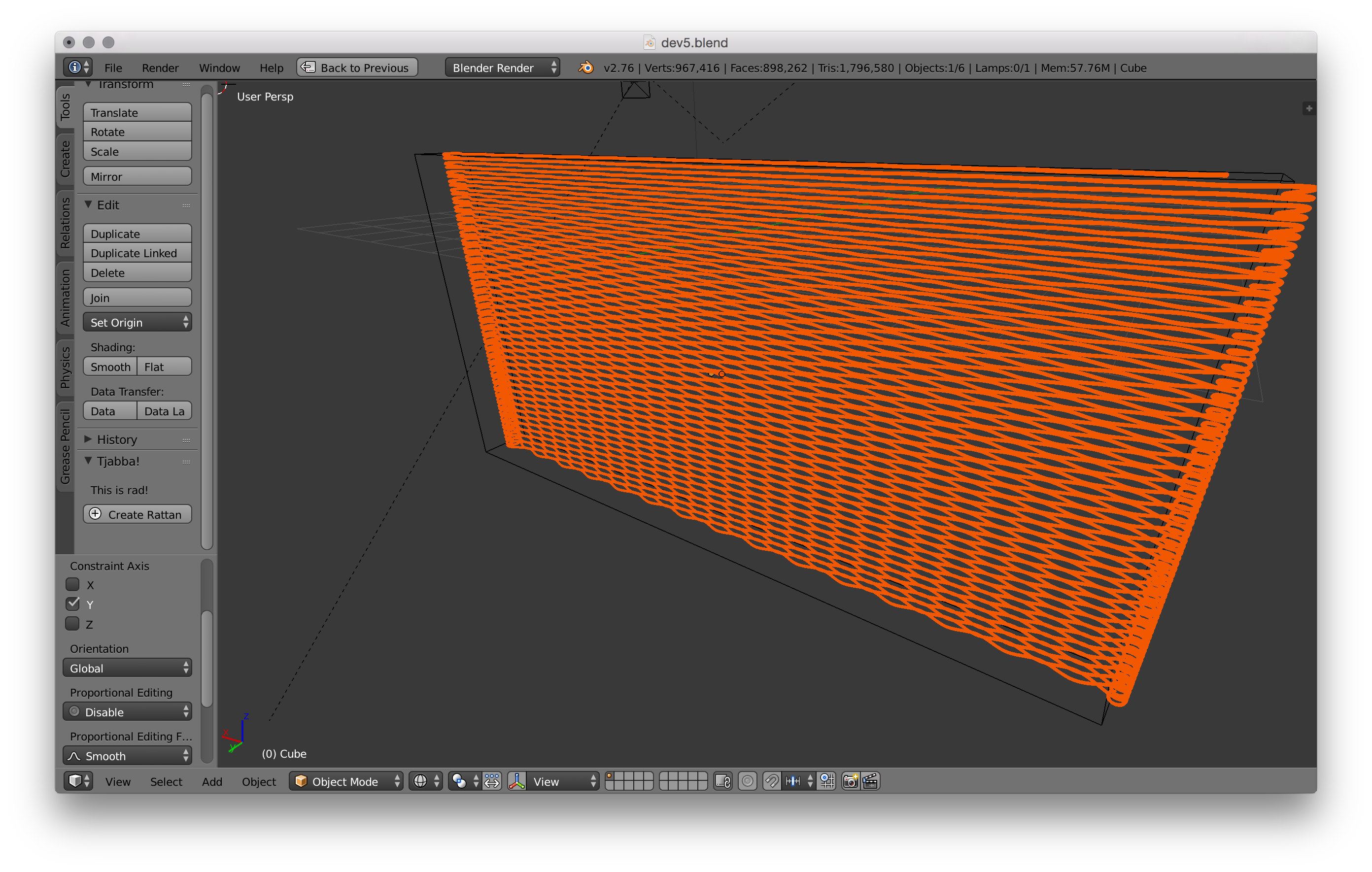Screen dimensions: 1372x872
Task: Click the Smooth falloff curve icon
Action: click(x=74, y=756)
